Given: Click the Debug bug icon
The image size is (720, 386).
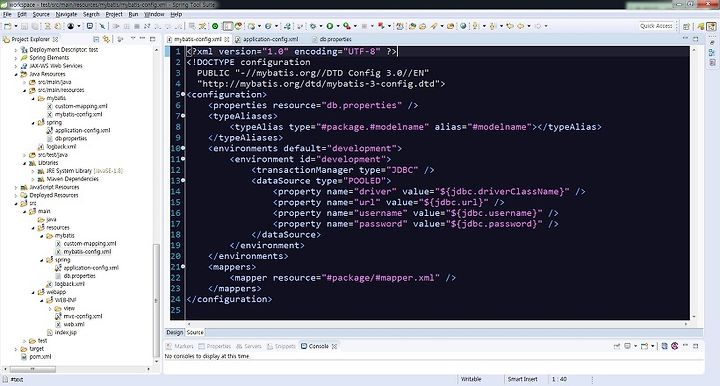Looking at the screenshot, I should pos(313,26).
